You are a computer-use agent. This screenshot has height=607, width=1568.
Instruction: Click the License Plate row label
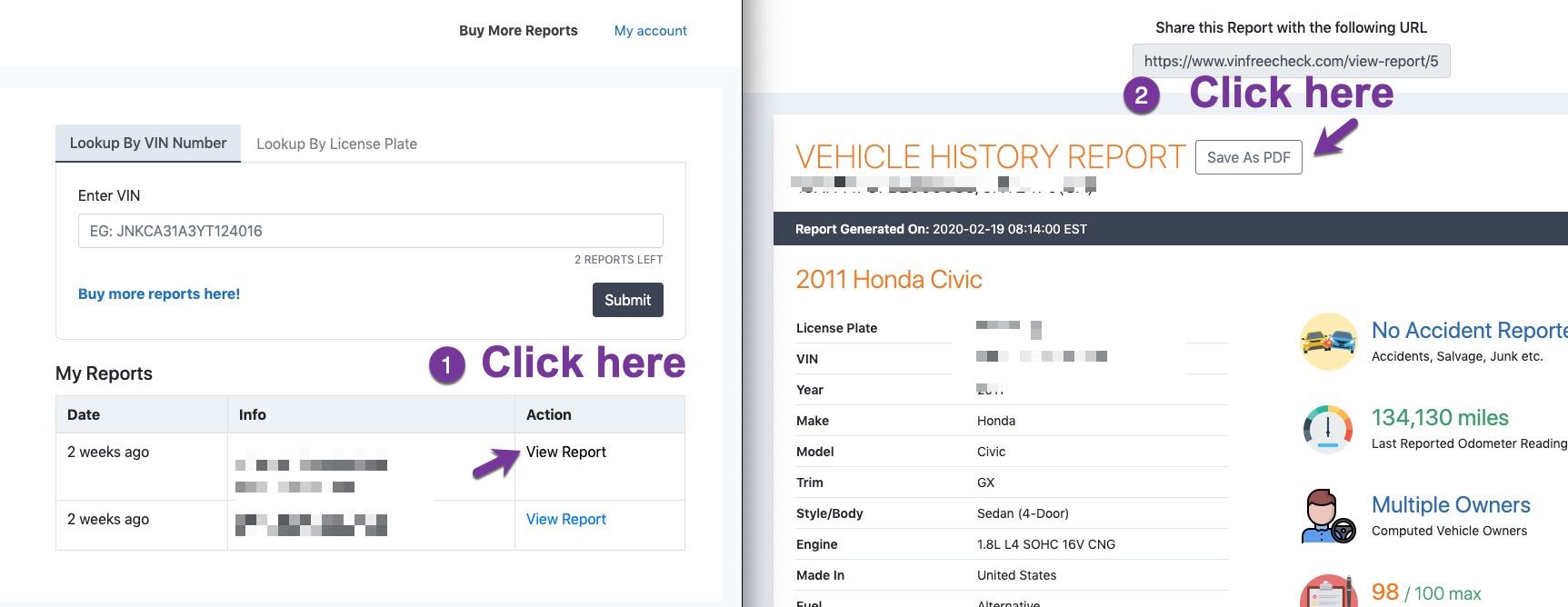pyautogui.click(x=836, y=328)
